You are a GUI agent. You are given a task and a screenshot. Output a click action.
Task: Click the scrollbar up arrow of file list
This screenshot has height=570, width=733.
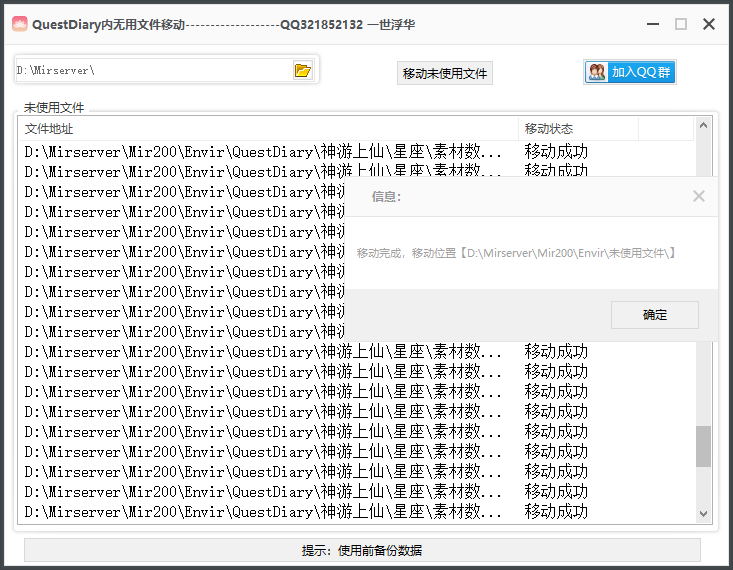703,125
